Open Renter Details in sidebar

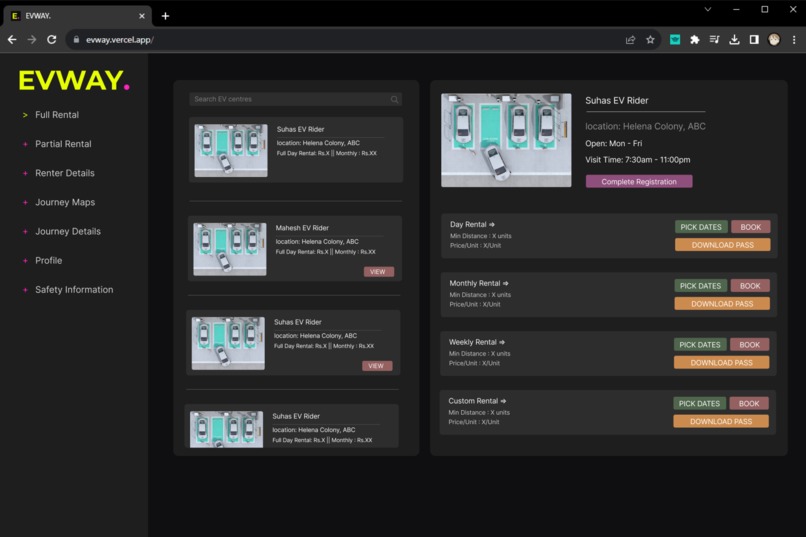65,173
